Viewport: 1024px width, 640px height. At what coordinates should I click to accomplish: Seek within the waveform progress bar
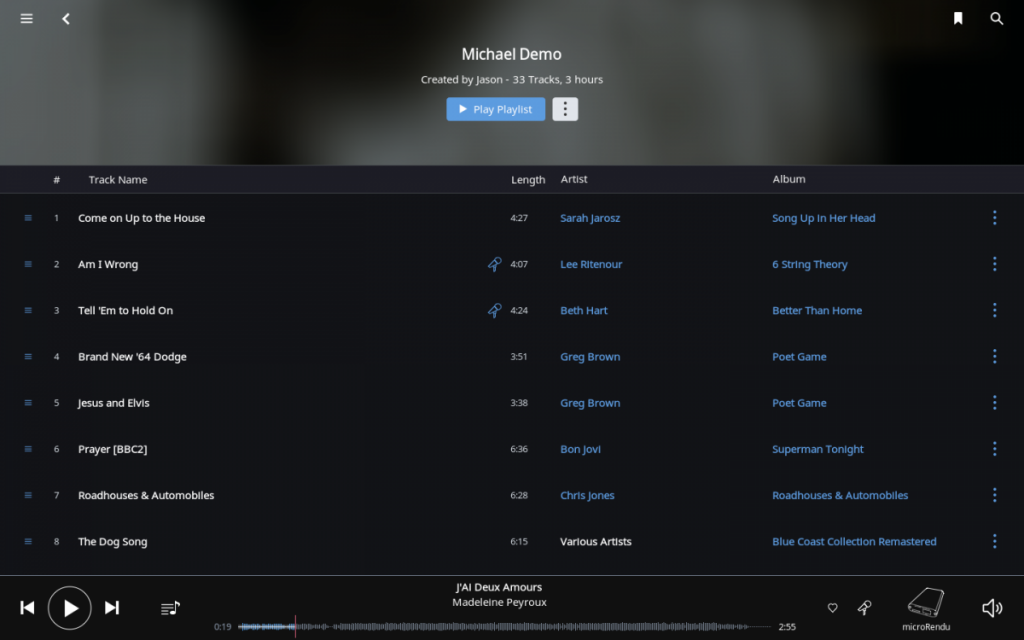[x=504, y=626]
